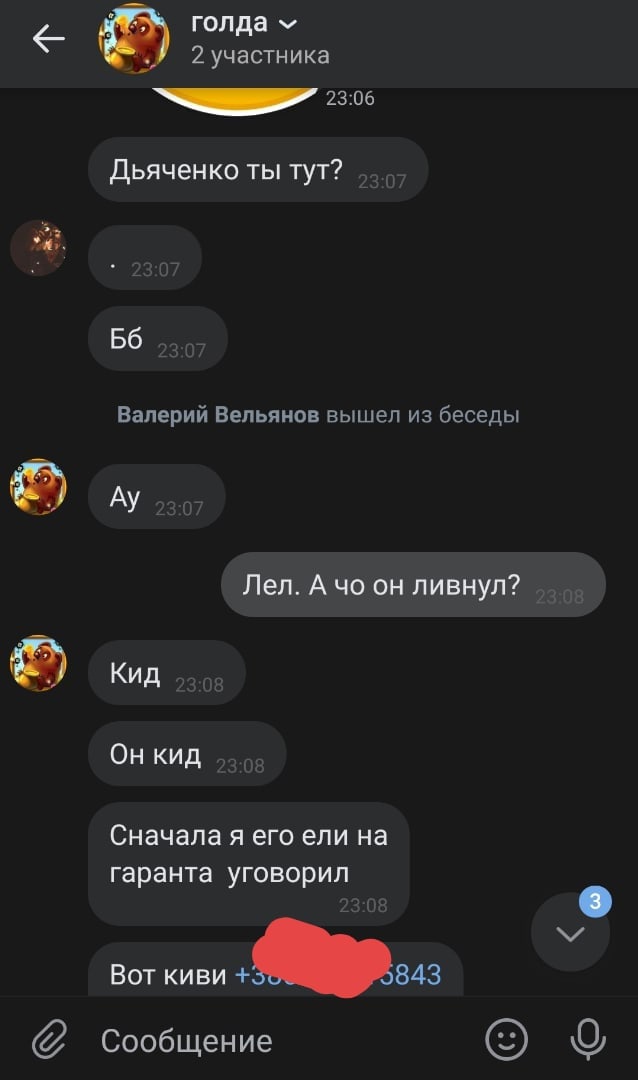Tap the dark avatar beside the dot message

coord(38,248)
